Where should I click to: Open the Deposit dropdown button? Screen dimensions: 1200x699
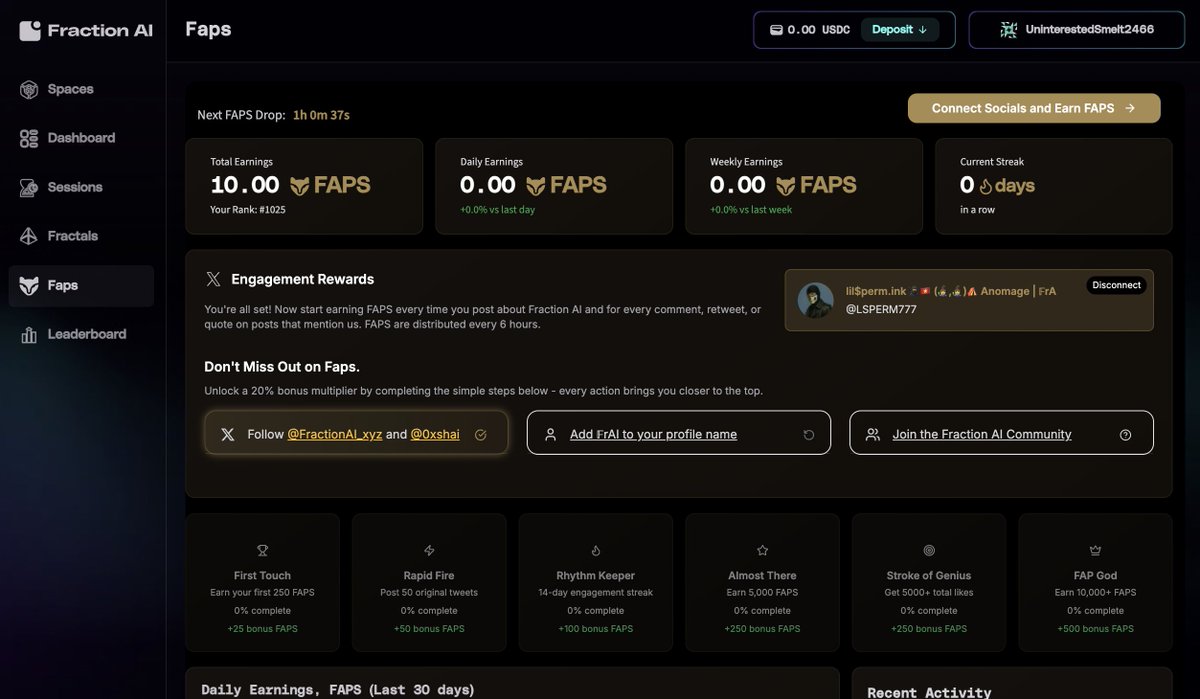tap(900, 29)
